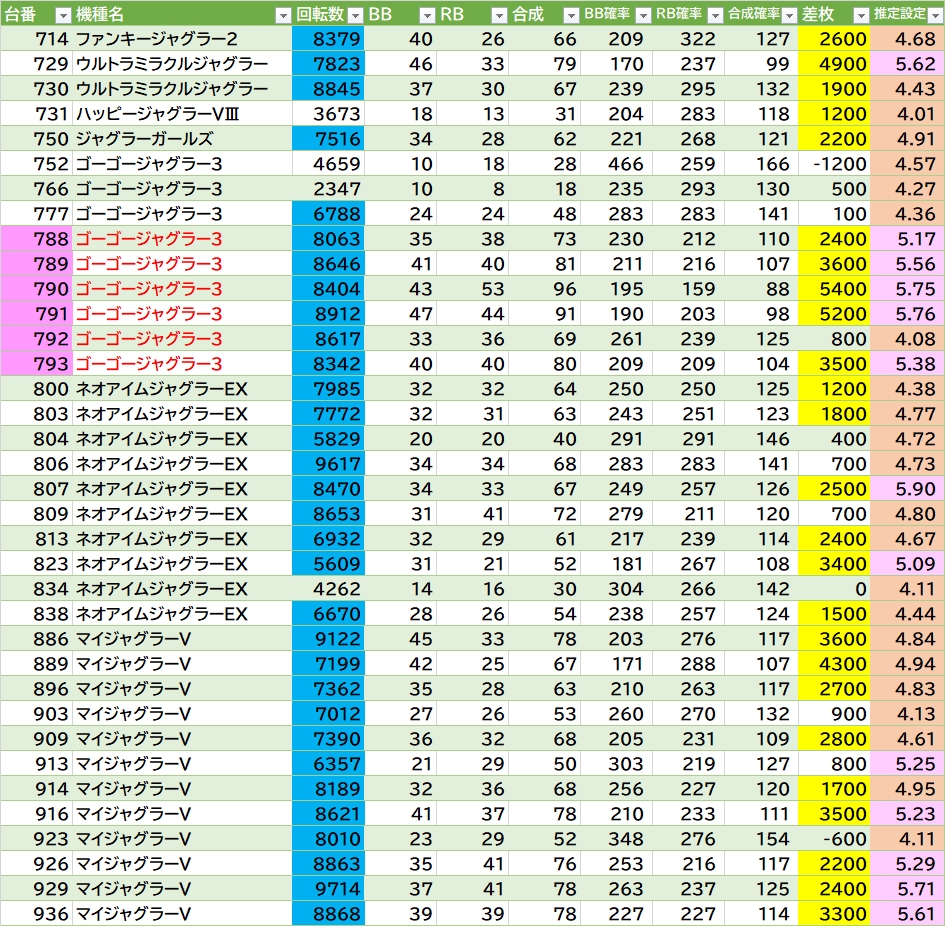Image resolution: width=945 pixels, height=926 pixels.
Task: Open the 差枚 column filter dropdown
Action: [861, 15]
